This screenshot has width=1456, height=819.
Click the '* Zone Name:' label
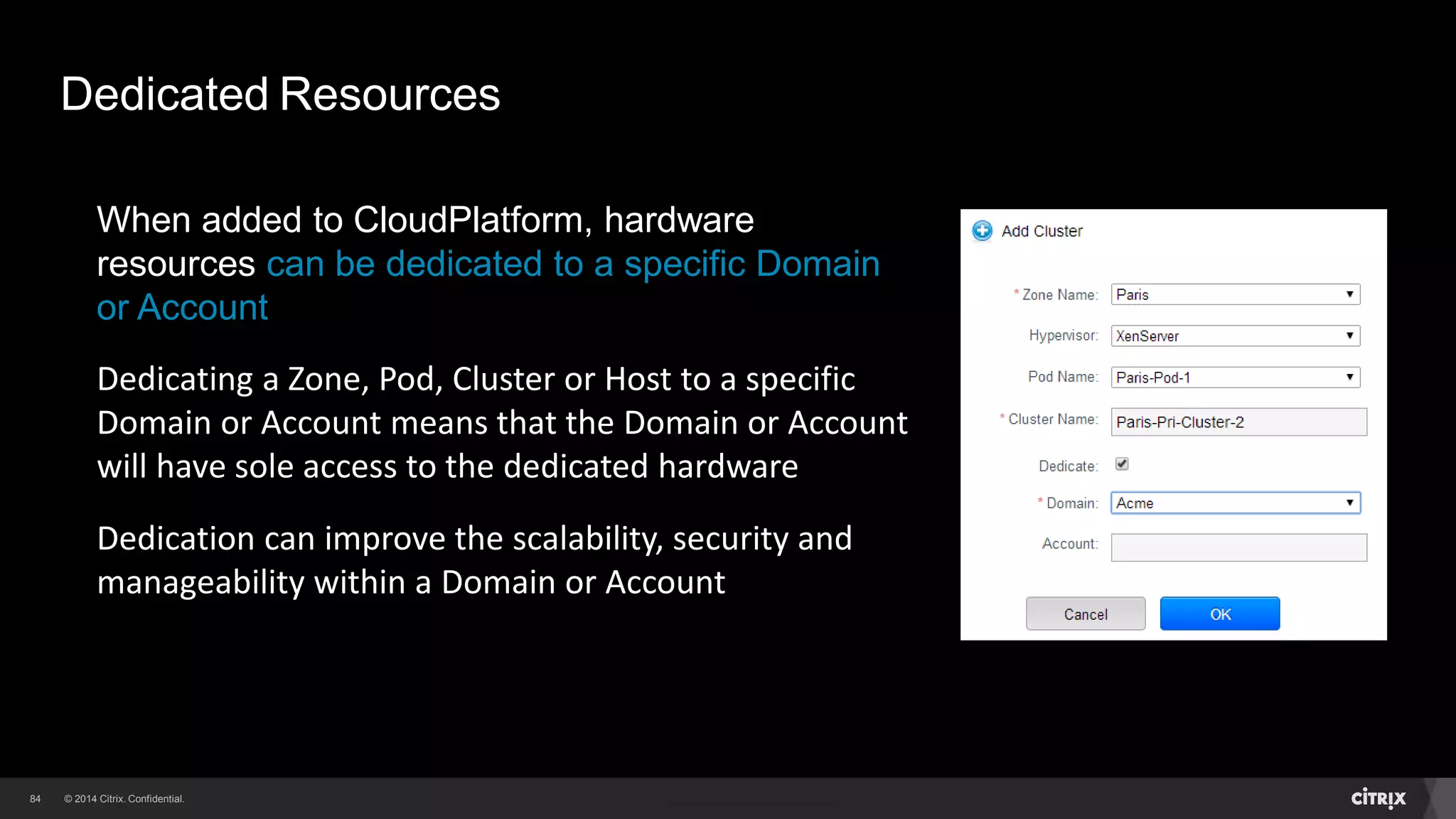pos(1056,294)
